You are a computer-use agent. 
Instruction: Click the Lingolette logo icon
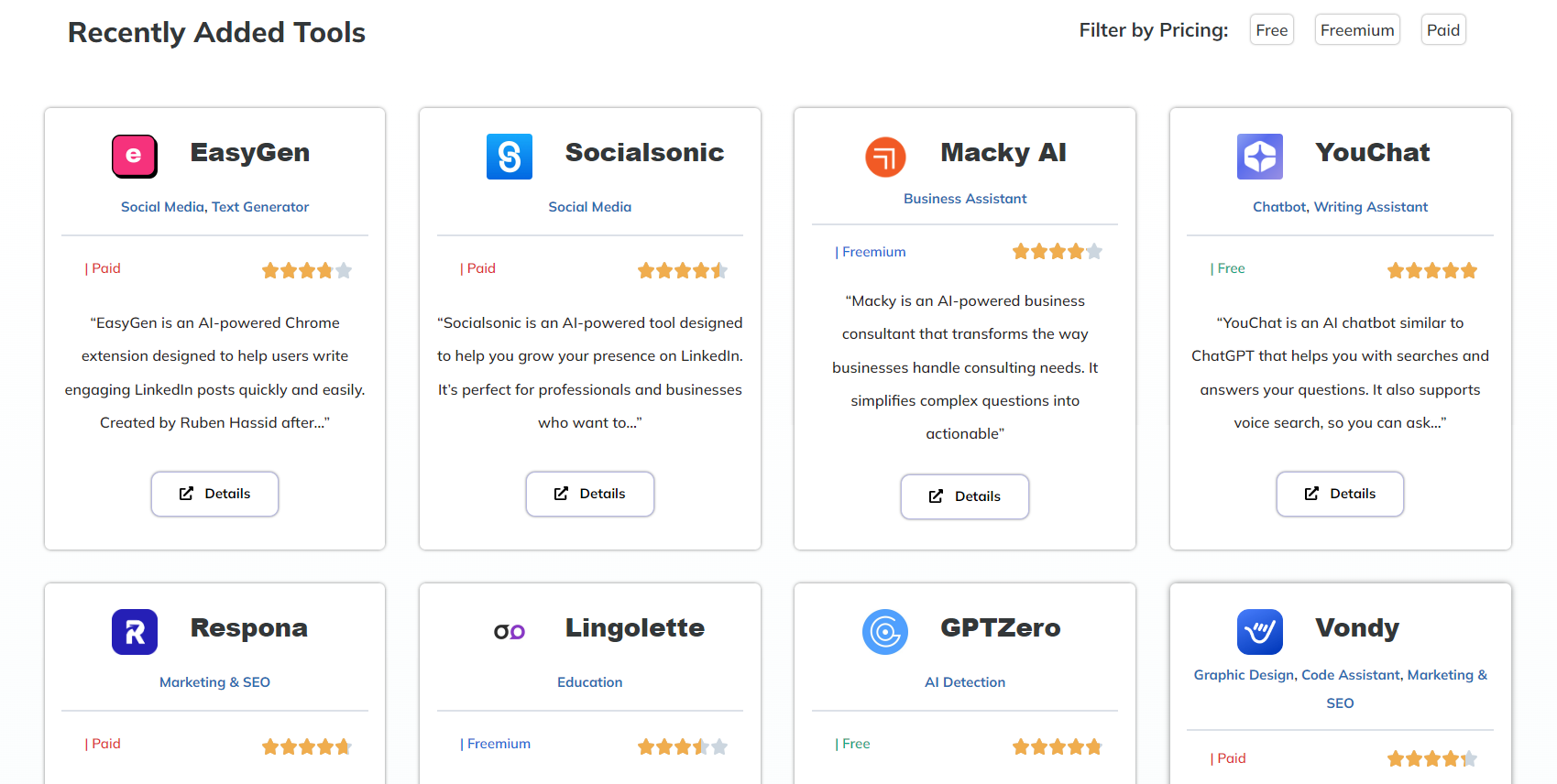point(510,631)
